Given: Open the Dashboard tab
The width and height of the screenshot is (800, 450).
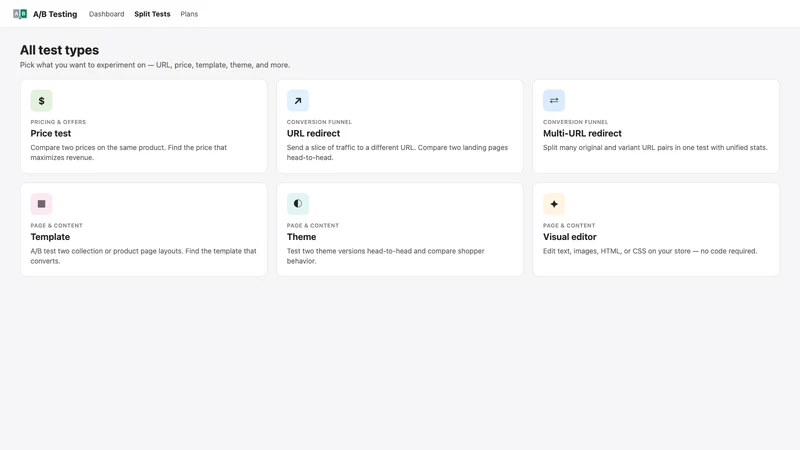Looking at the screenshot, I should pos(106,14).
